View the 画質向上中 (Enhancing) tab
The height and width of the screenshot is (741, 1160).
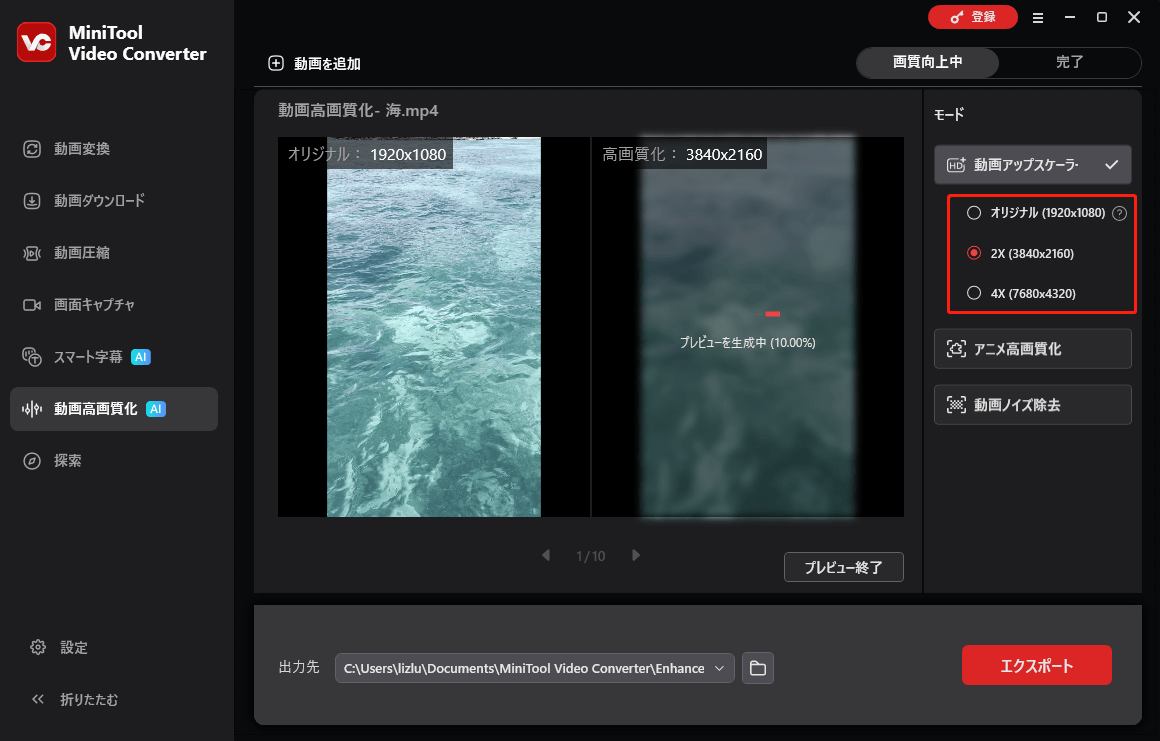(x=925, y=62)
